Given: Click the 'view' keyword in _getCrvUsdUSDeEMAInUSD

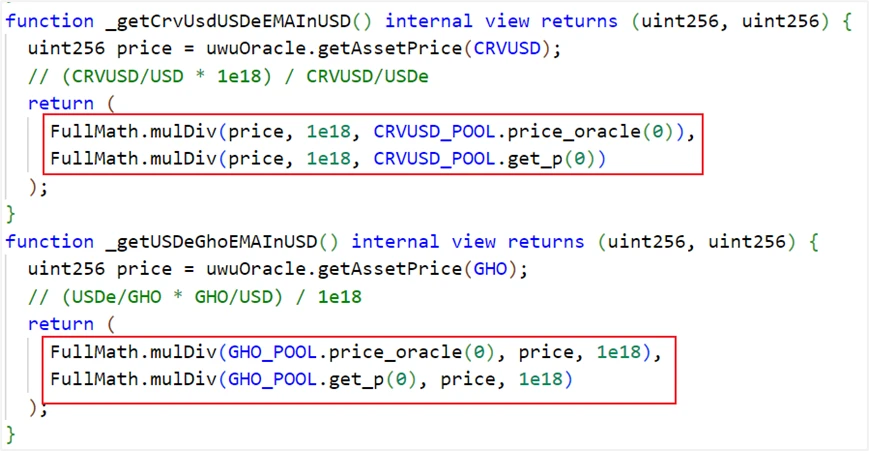Looking at the screenshot, I should click(484, 21).
